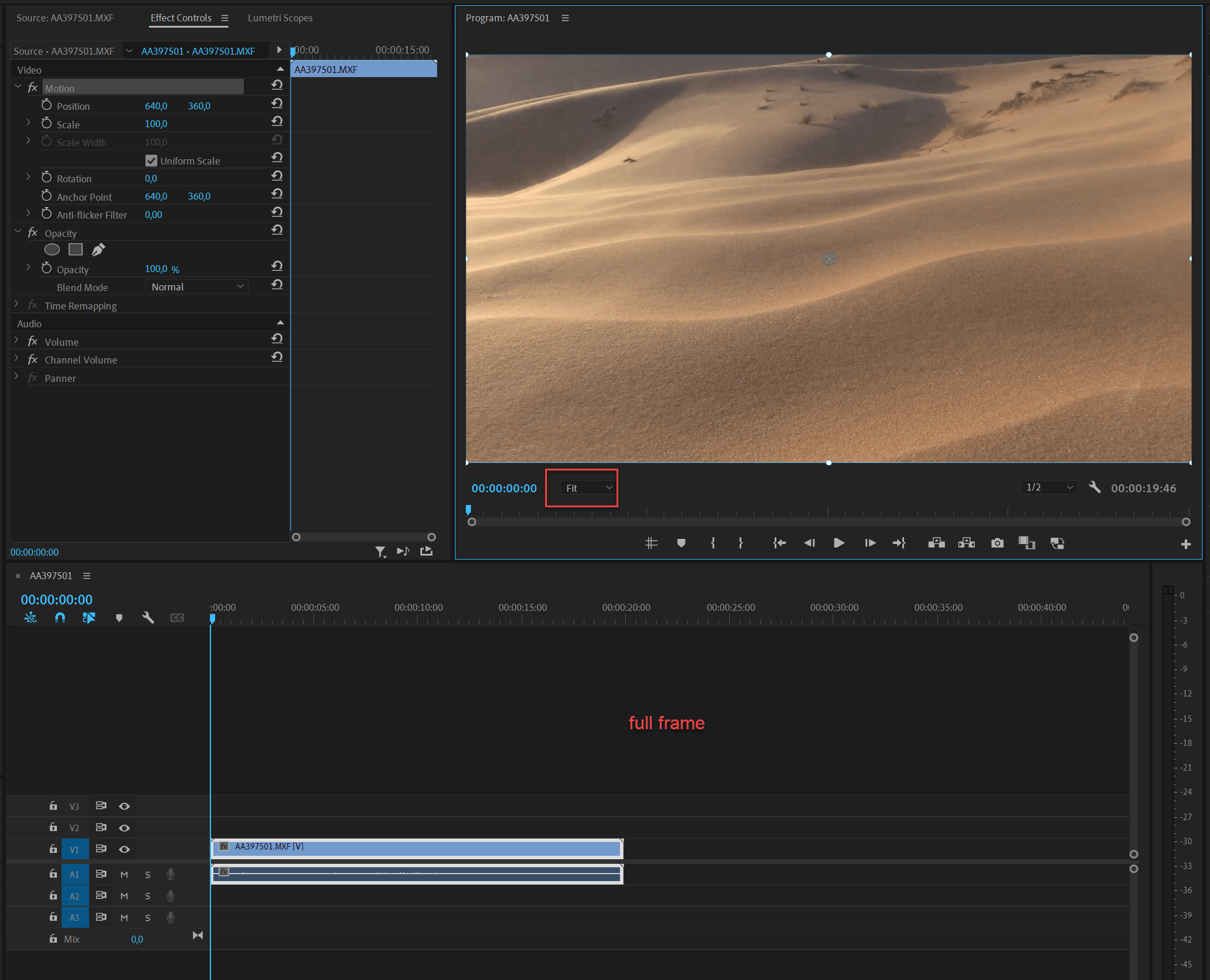
Task: Hide the V2 track output
Action: pos(124,827)
